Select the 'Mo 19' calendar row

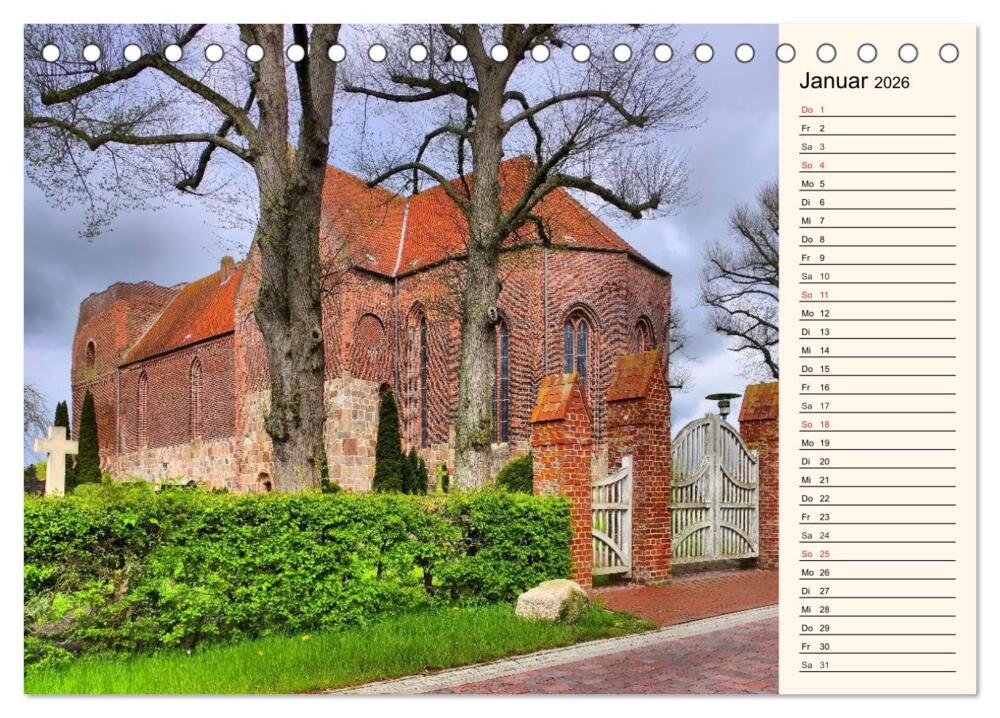[878, 443]
